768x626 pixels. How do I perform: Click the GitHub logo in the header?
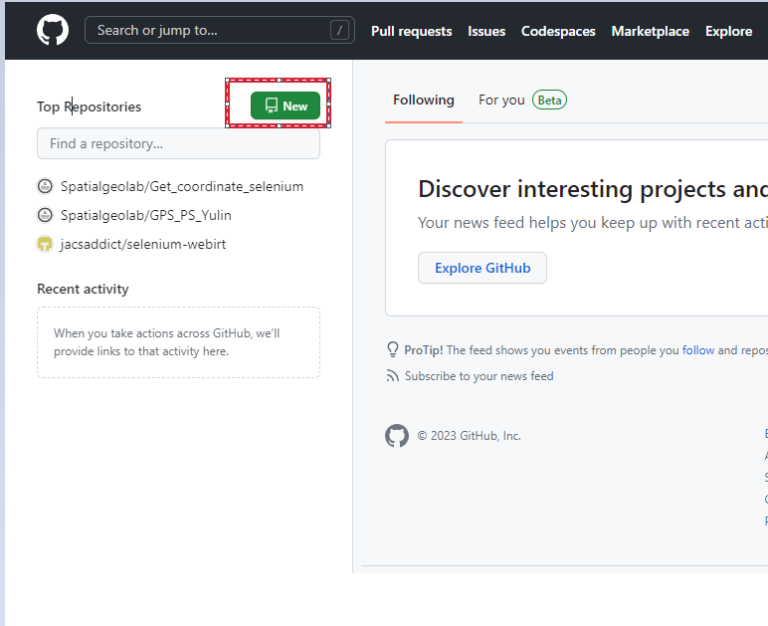coord(53,30)
